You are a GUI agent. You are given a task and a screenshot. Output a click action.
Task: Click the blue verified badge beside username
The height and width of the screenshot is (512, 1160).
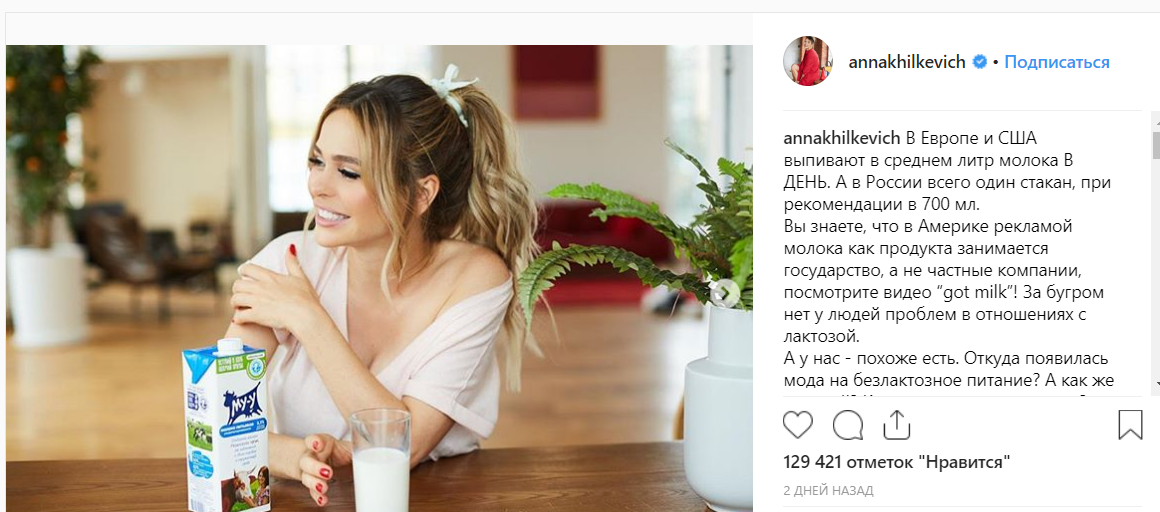(x=979, y=62)
